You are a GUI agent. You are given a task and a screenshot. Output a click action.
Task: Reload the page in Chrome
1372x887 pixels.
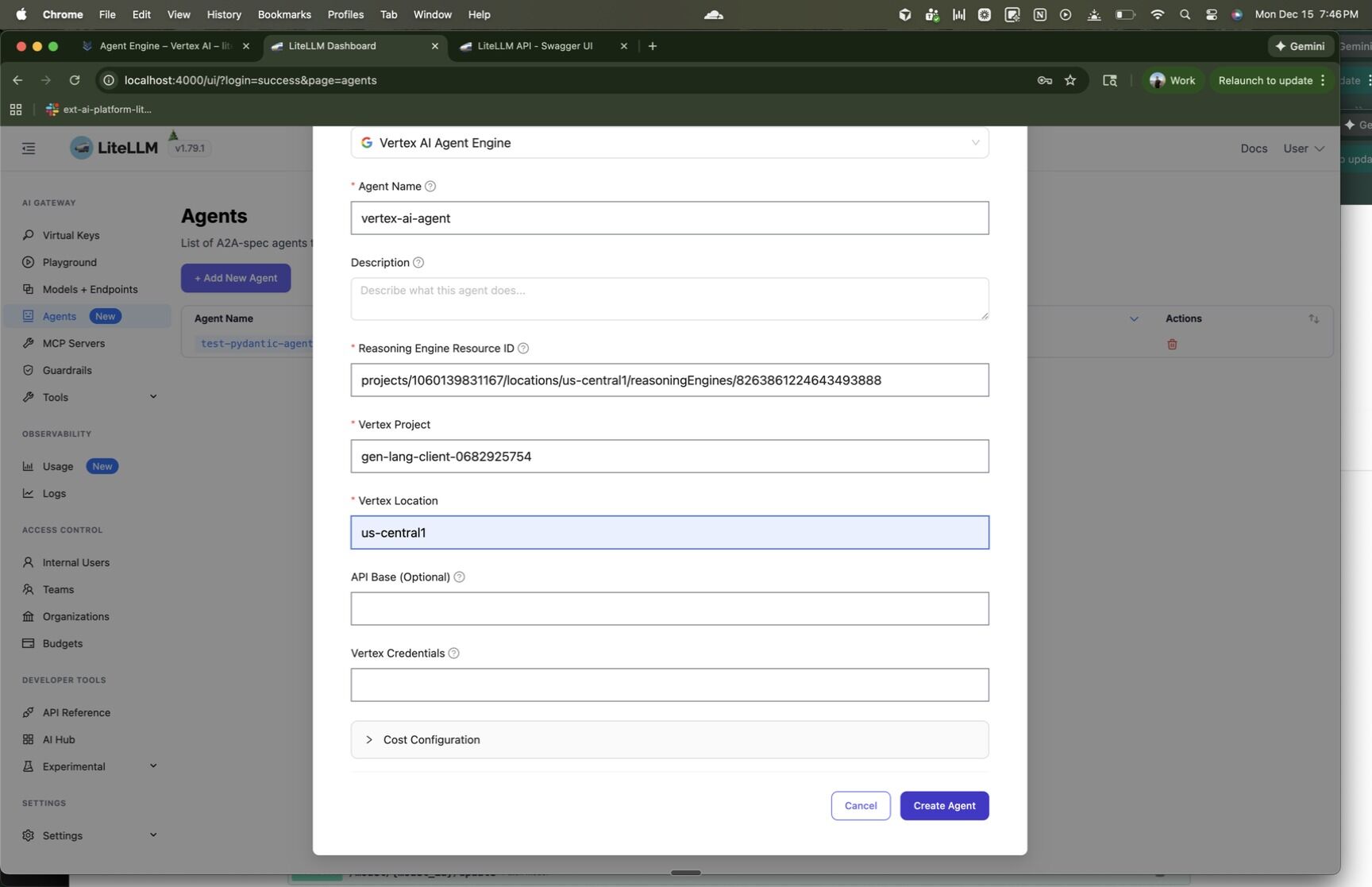[x=75, y=80]
